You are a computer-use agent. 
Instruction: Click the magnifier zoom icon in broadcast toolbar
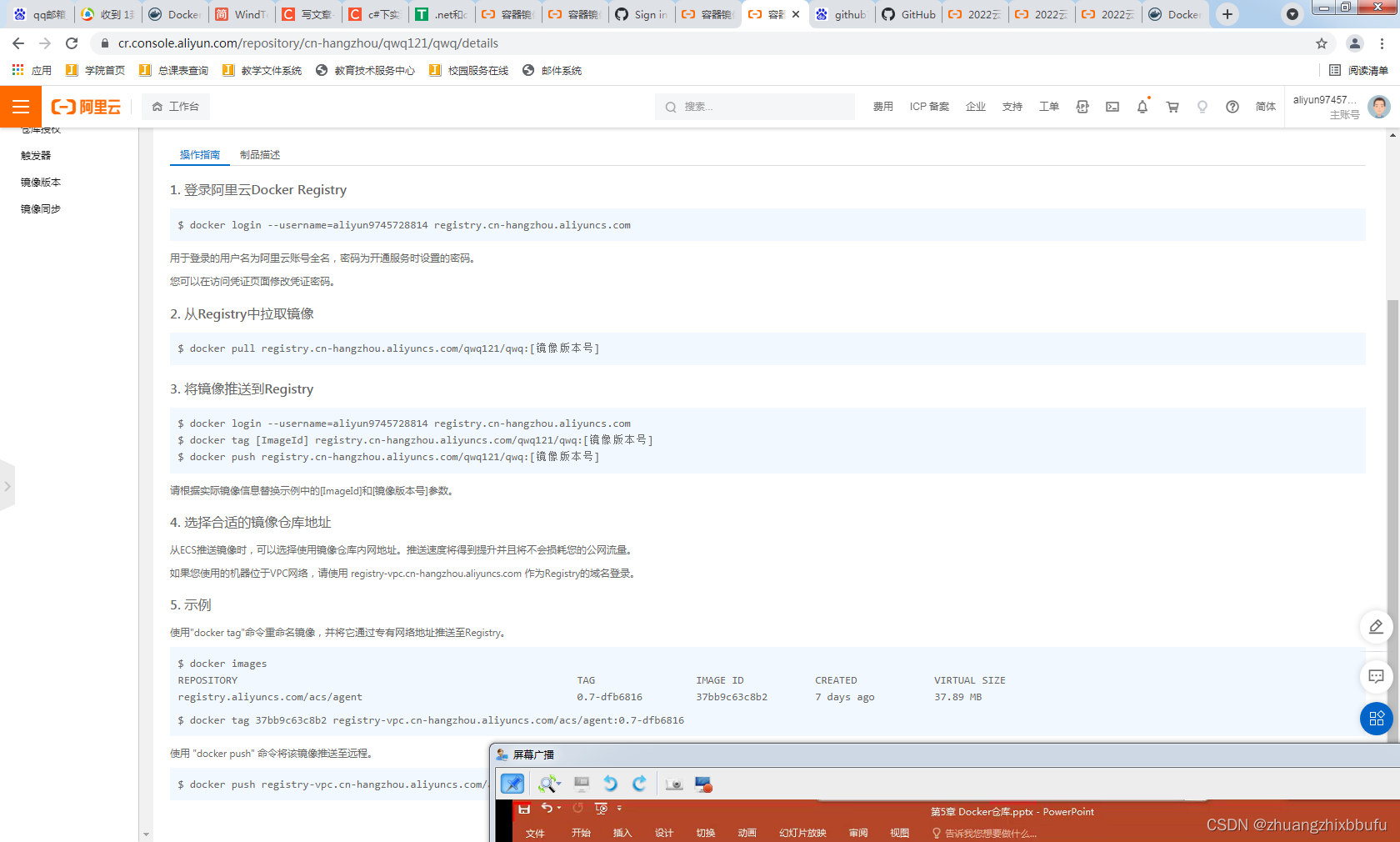coord(548,784)
